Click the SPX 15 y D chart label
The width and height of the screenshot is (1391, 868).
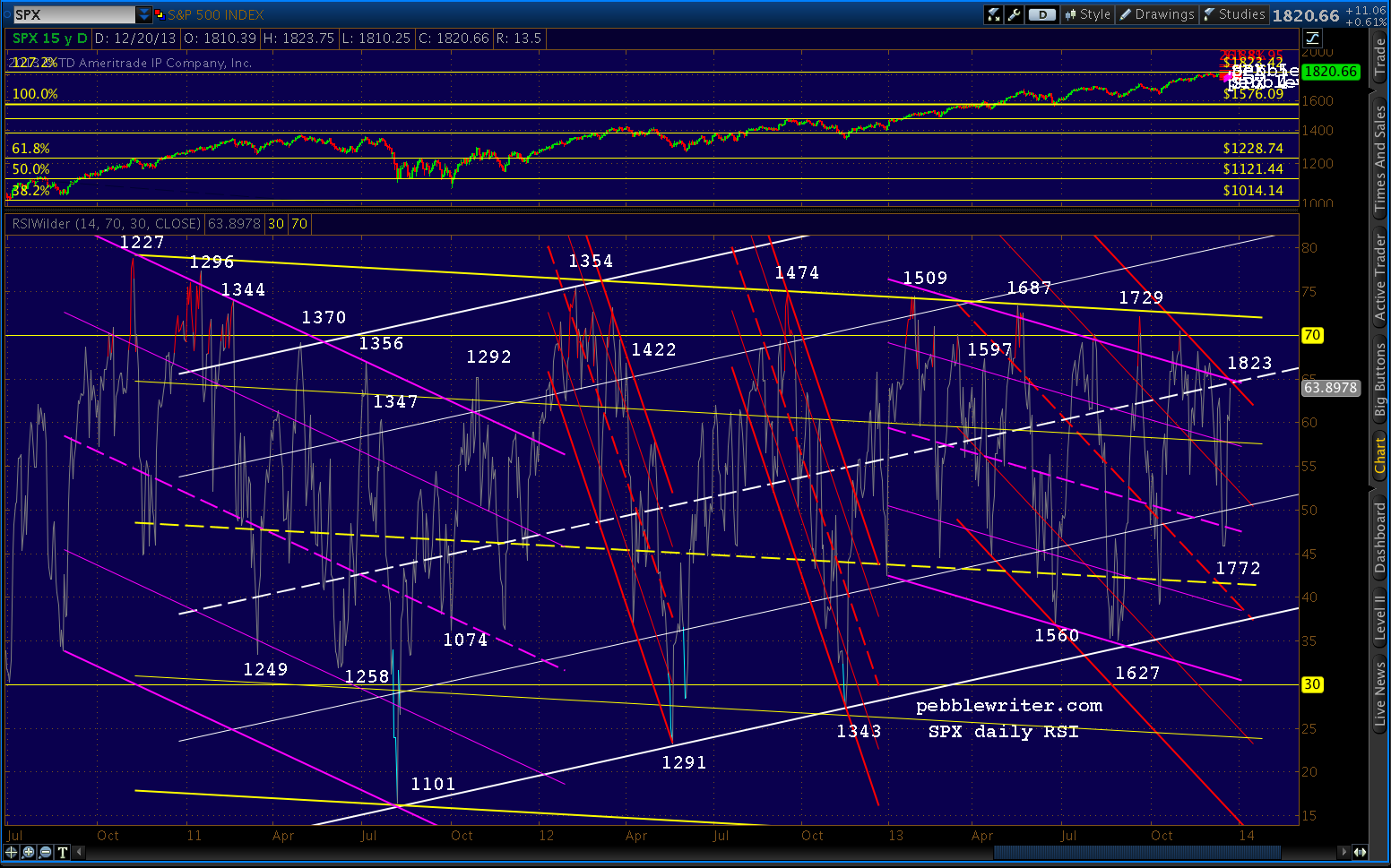pyautogui.click(x=49, y=39)
